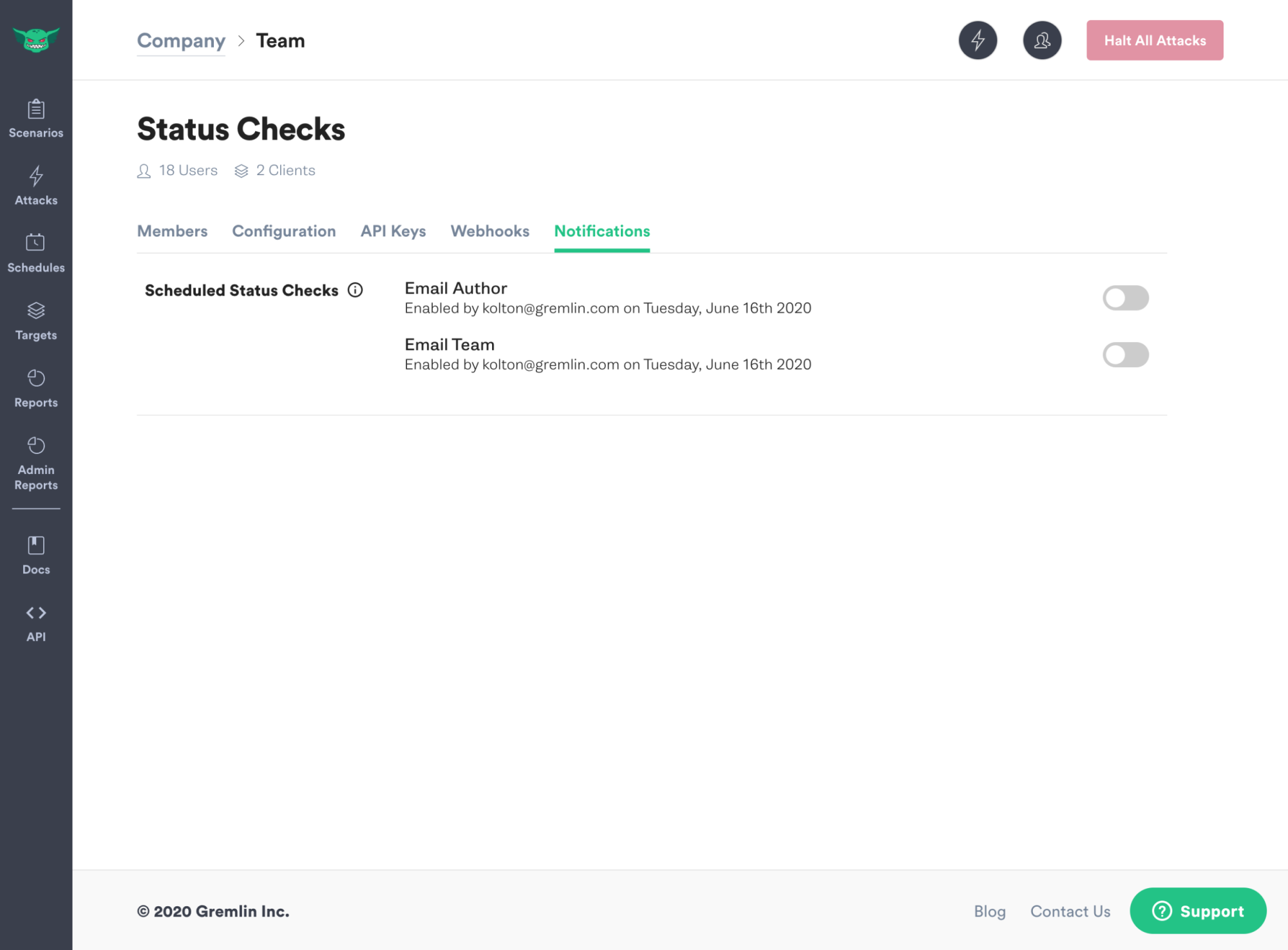This screenshot has height=950, width=1288.
Task: Click the Scheduled Status Checks label
Action: point(241,290)
